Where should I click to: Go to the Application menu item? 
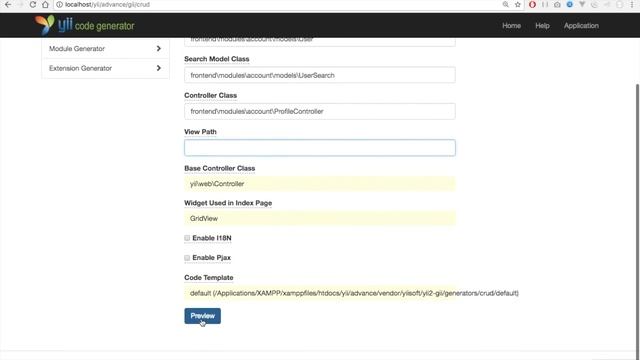coord(581,26)
